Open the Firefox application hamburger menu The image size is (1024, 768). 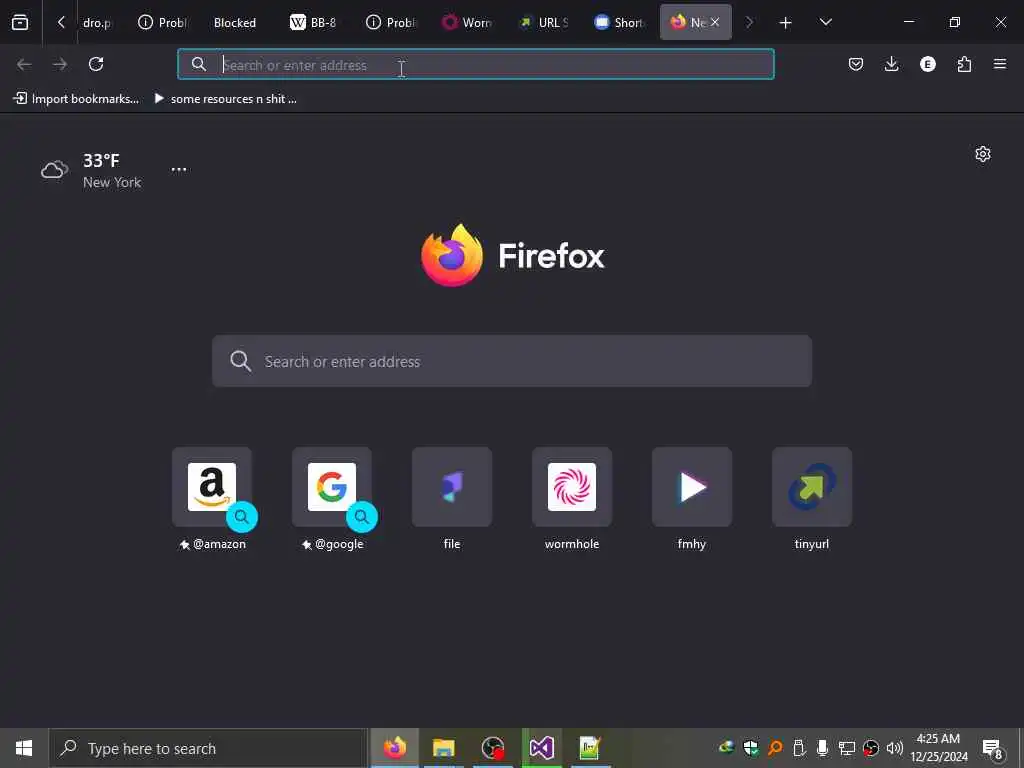coord(1000,64)
